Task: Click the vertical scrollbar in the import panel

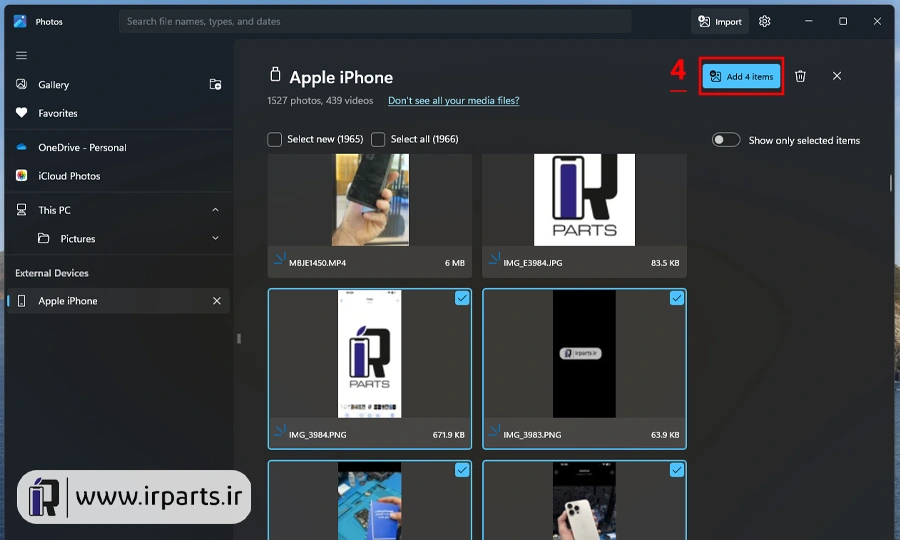Action: point(891,183)
